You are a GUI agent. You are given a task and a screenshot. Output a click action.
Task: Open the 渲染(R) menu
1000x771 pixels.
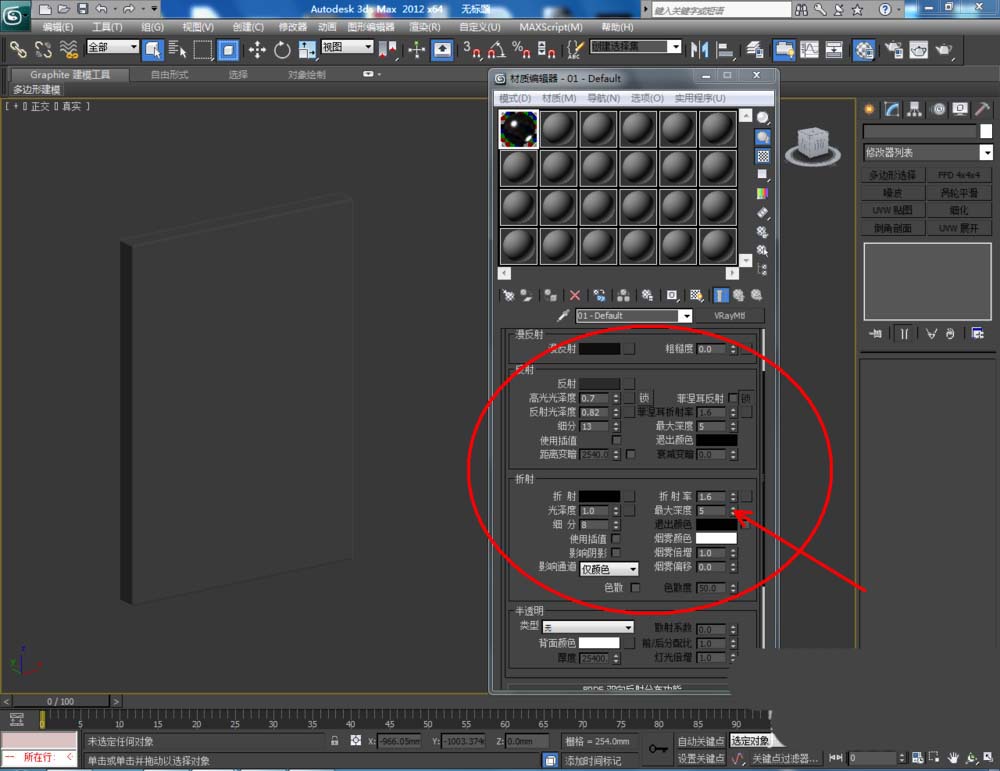click(x=424, y=27)
